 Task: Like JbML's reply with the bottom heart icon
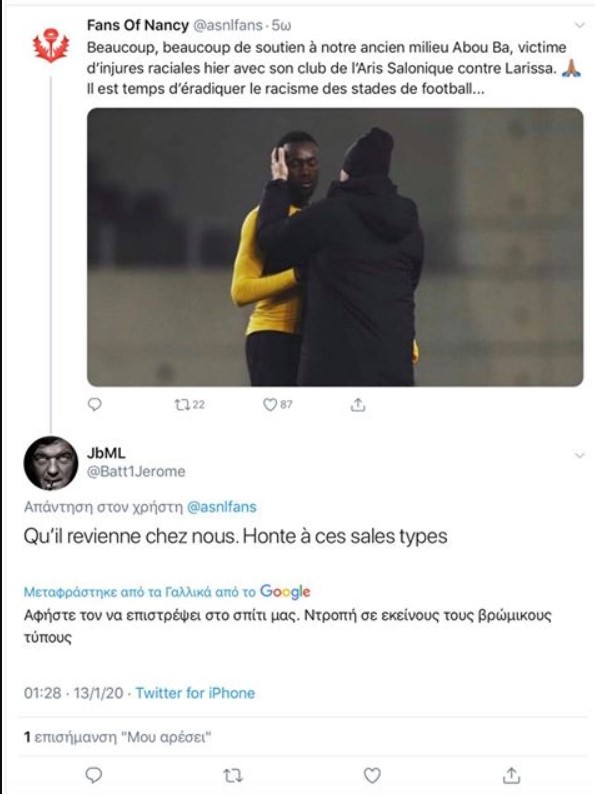point(372,775)
